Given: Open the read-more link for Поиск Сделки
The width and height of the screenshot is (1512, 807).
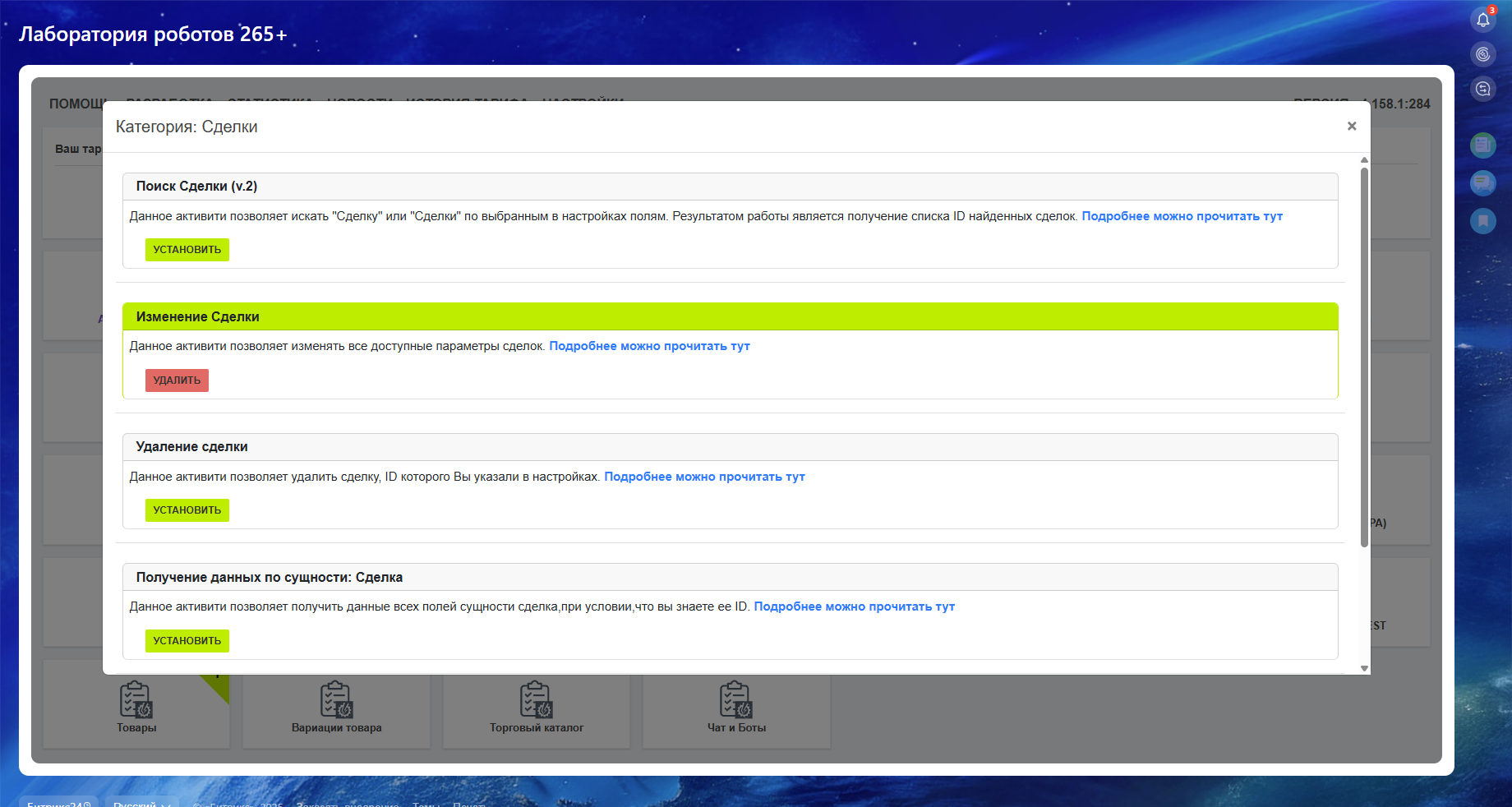Looking at the screenshot, I should click(1182, 216).
